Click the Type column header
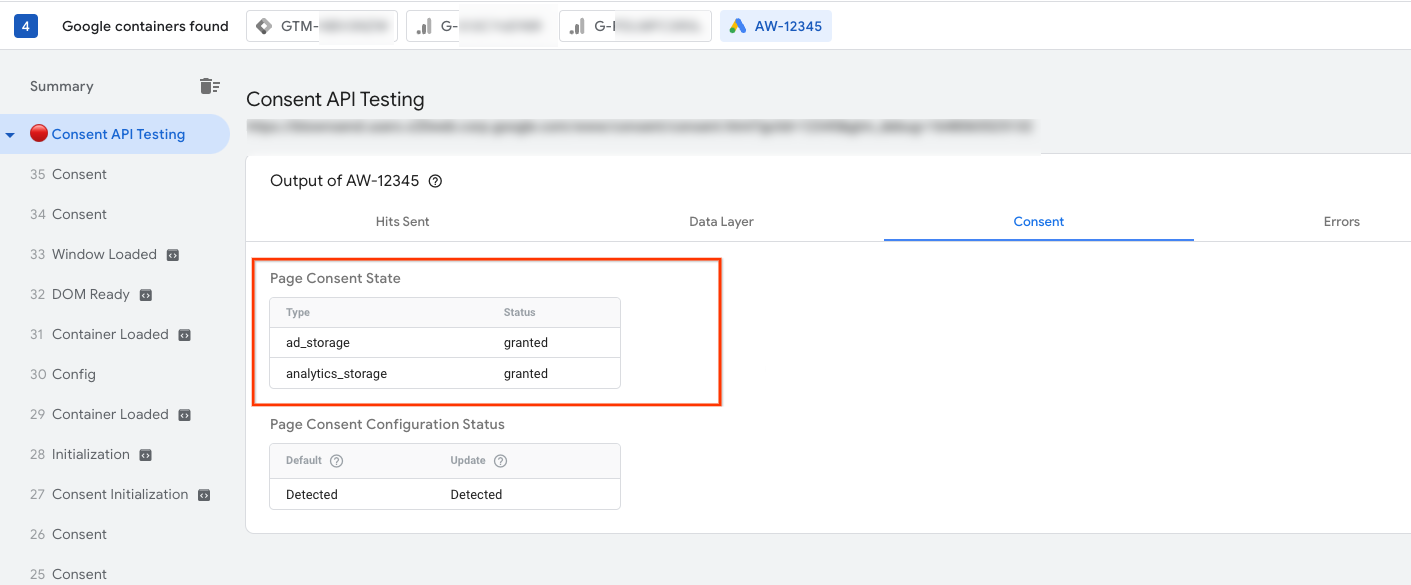This screenshot has height=585, width=1411. [298, 312]
